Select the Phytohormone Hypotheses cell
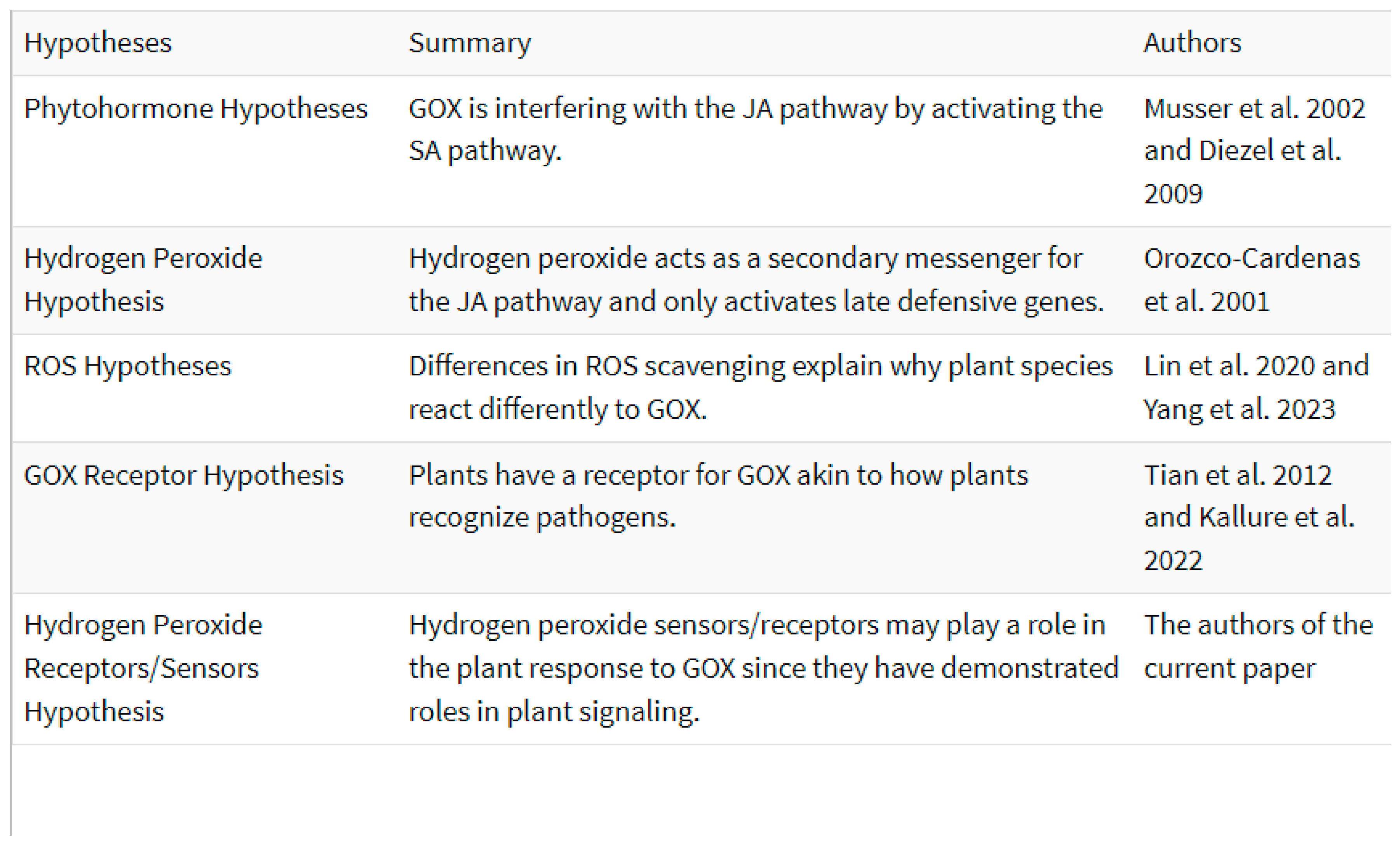 (x=196, y=108)
